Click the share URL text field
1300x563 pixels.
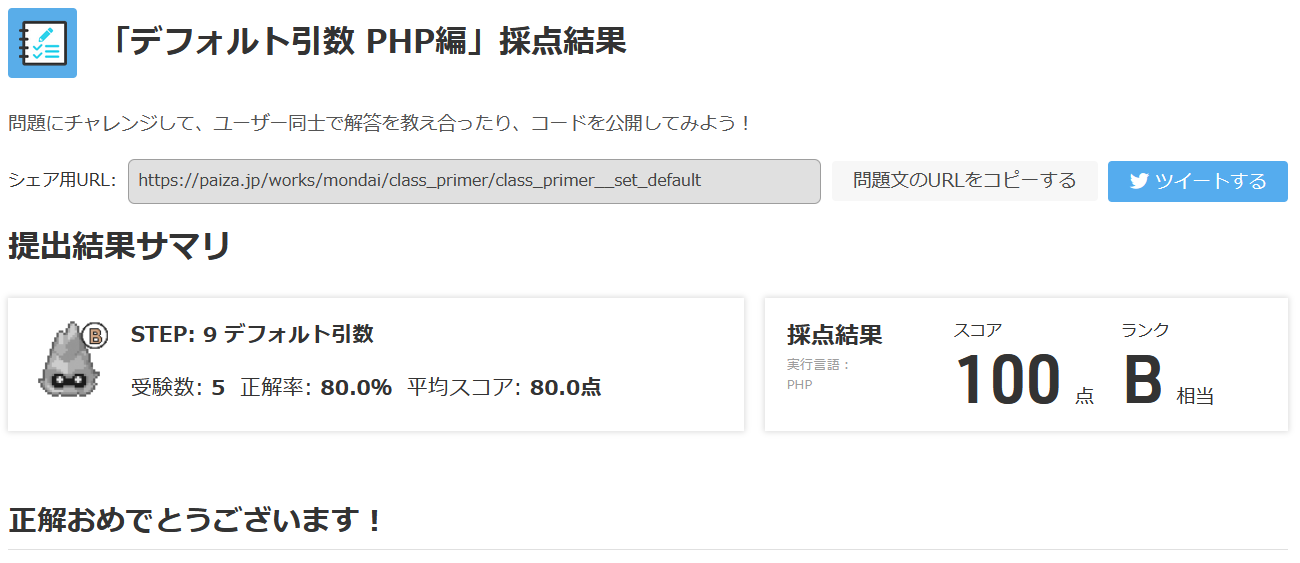[x=474, y=181]
